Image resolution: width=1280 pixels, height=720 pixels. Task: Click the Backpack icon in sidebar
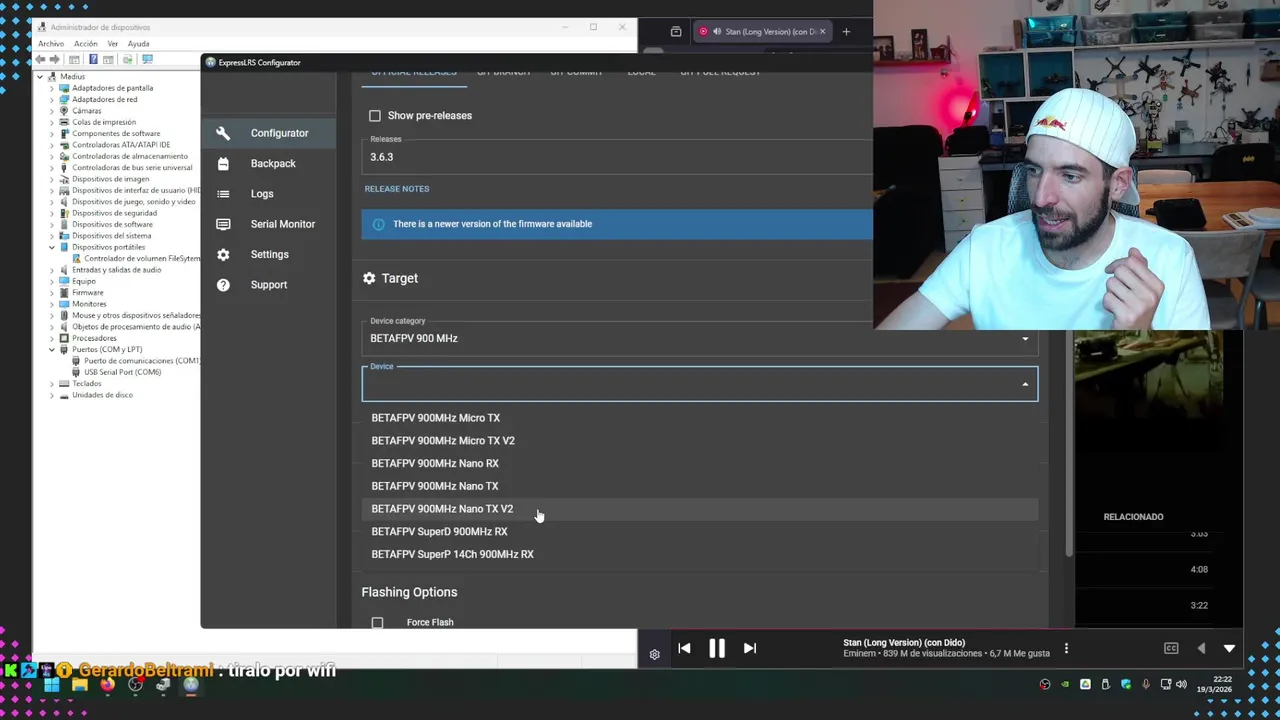[223, 163]
